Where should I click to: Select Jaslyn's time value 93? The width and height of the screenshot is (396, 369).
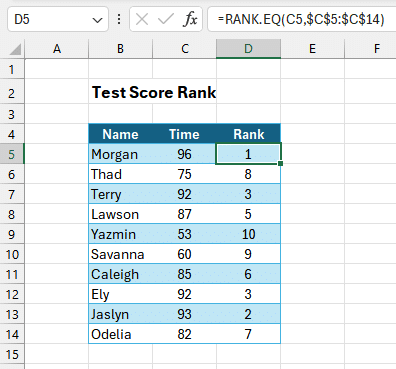tap(184, 314)
